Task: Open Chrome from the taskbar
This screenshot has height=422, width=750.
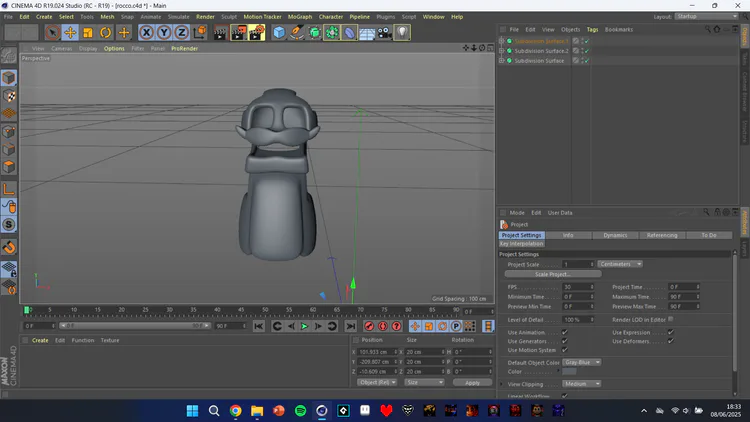Action: coord(235,411)
